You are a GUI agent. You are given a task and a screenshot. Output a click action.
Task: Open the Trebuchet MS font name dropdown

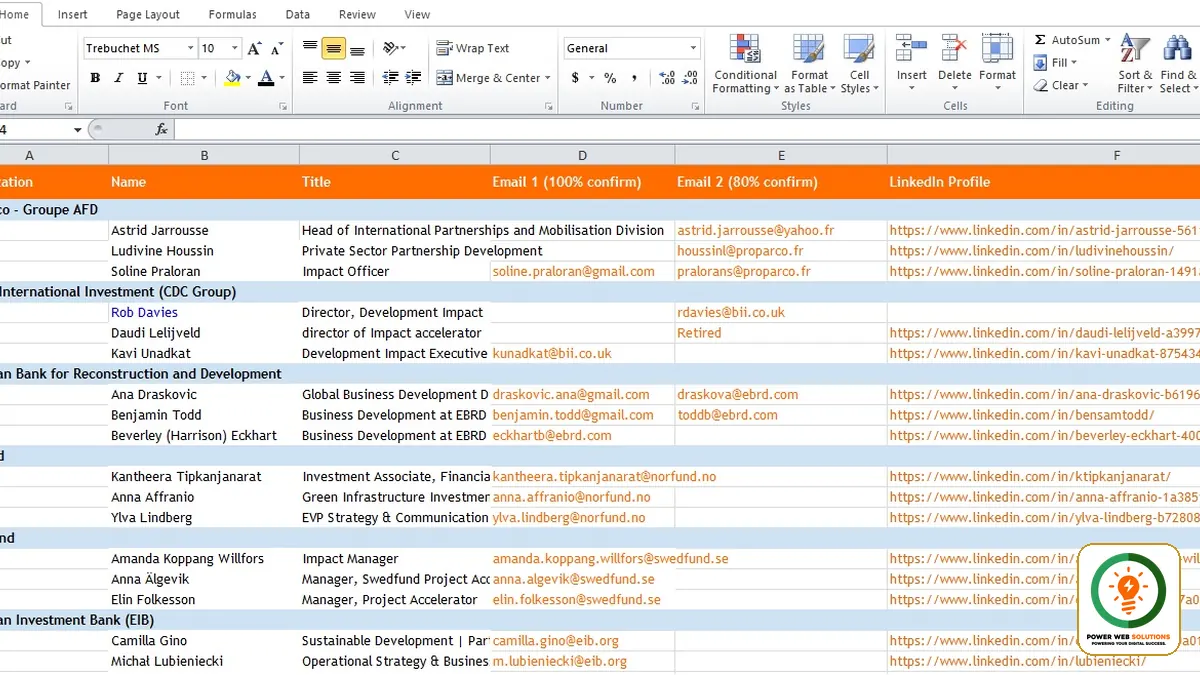pyautogui.click(x=190, y=48)
